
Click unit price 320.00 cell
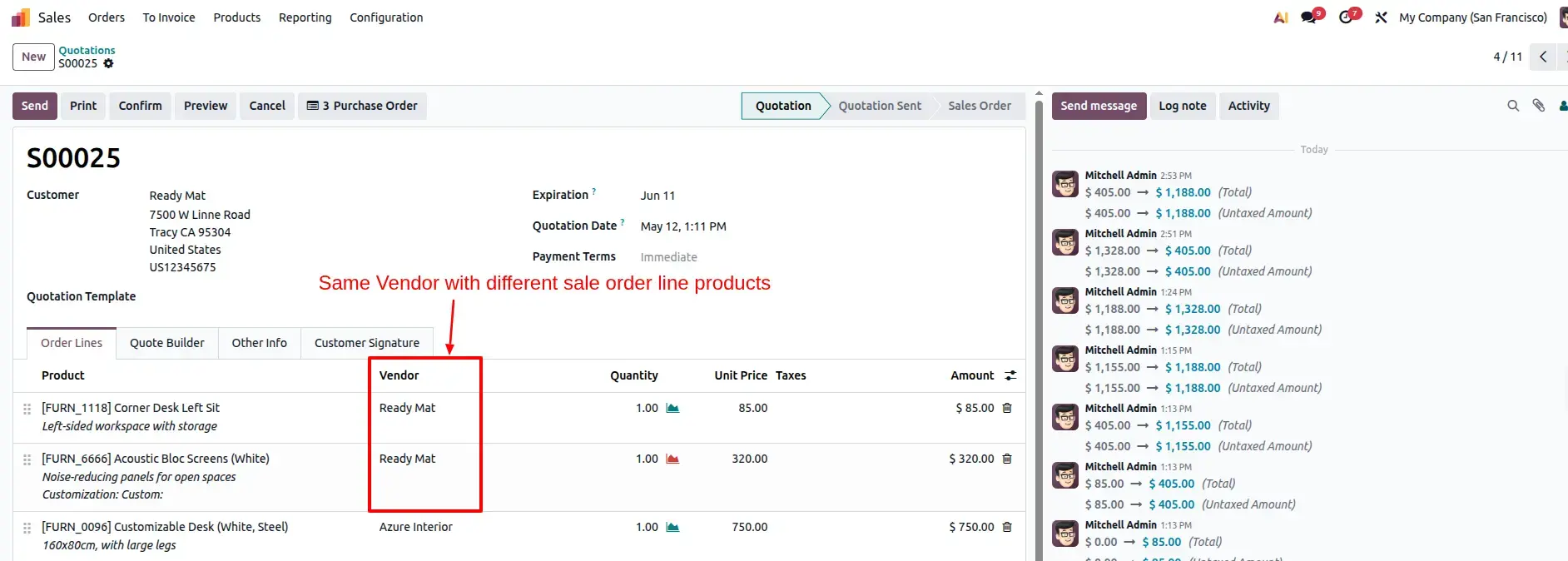750,459
